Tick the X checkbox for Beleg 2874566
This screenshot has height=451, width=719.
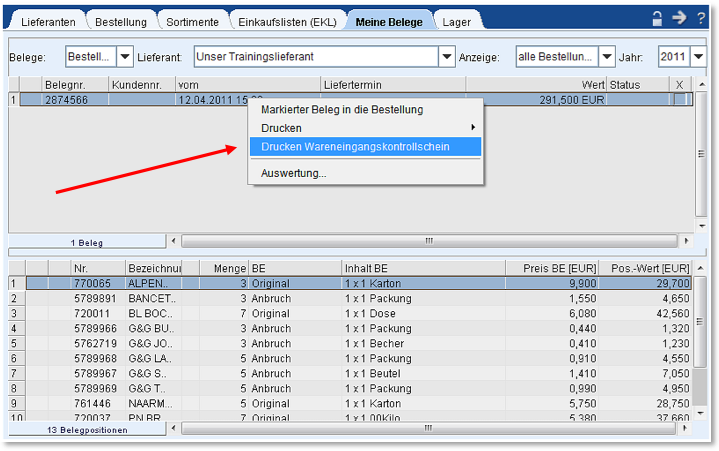coord(680,100)
